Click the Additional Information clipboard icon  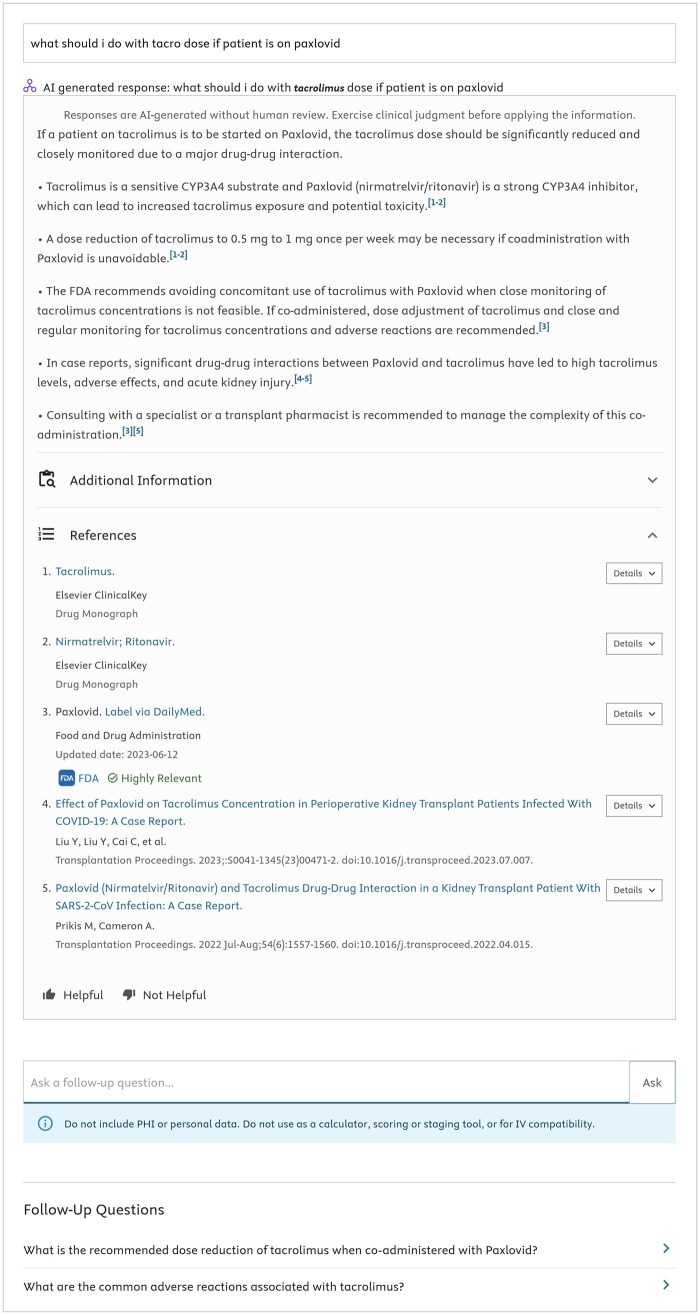(47, 479)
